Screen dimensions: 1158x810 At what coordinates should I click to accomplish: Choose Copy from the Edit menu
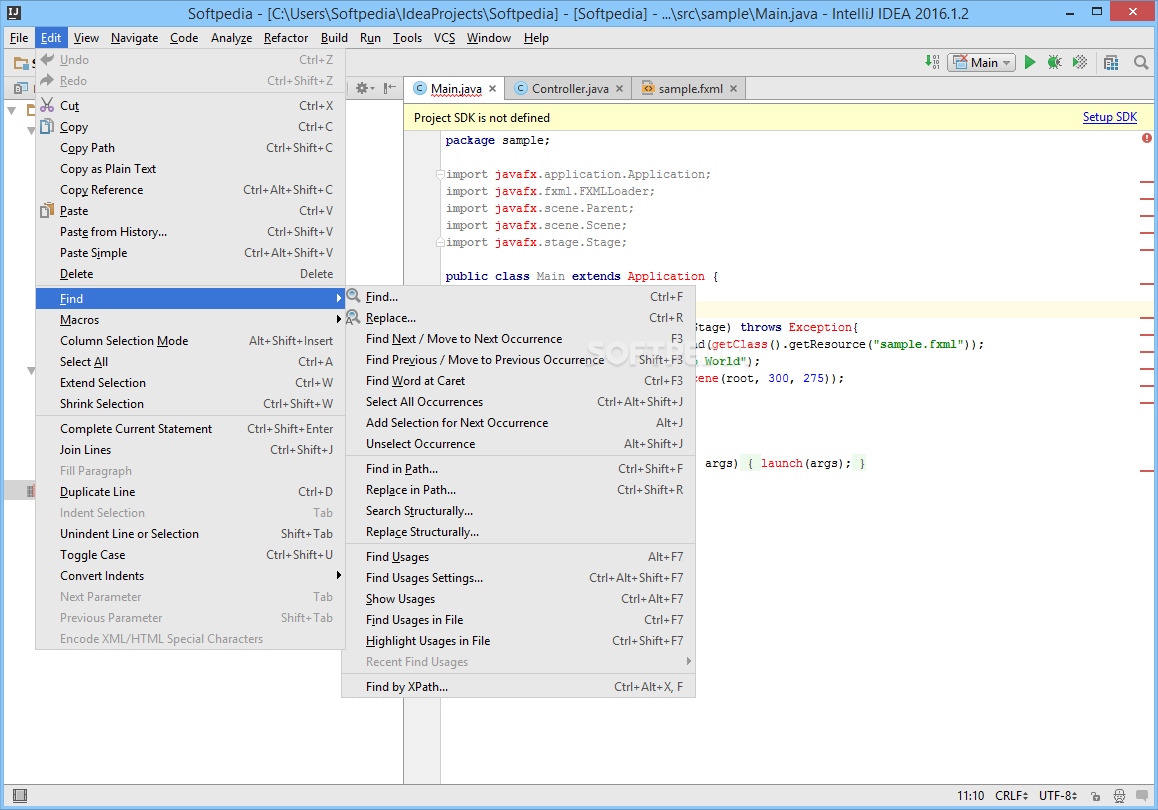(x=191, y=127)
